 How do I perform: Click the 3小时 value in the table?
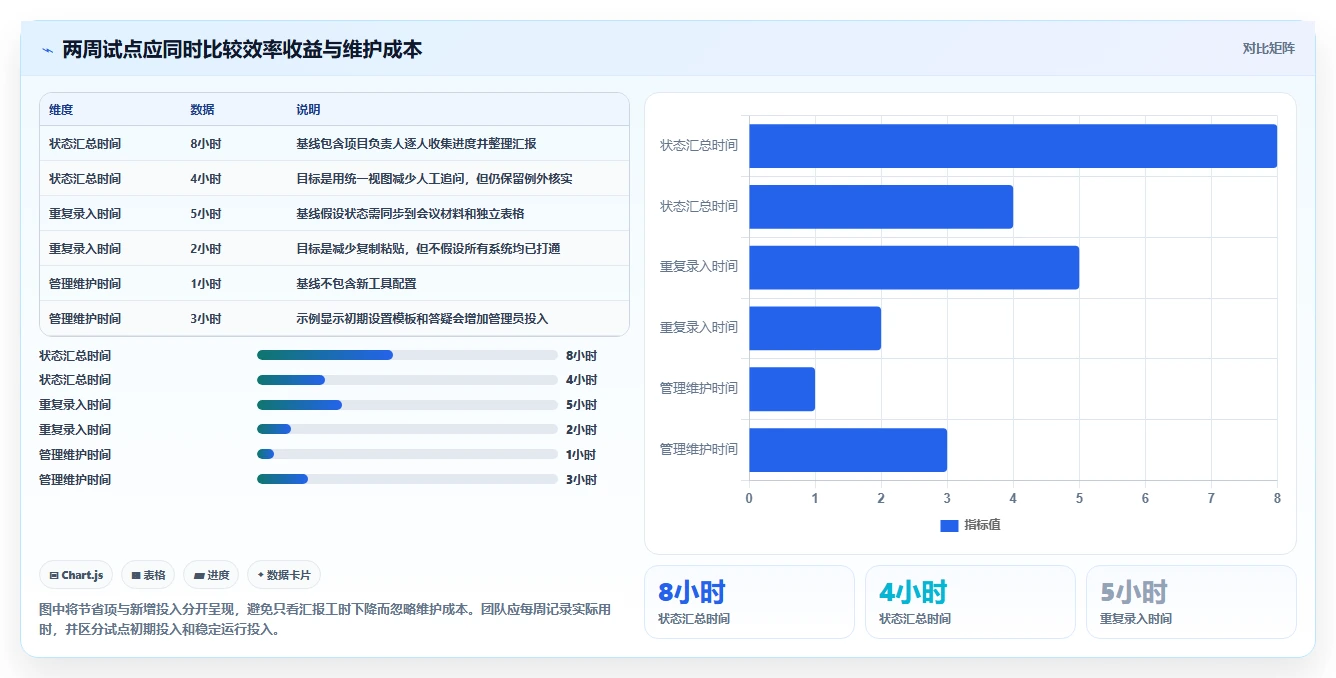(206, 319)
